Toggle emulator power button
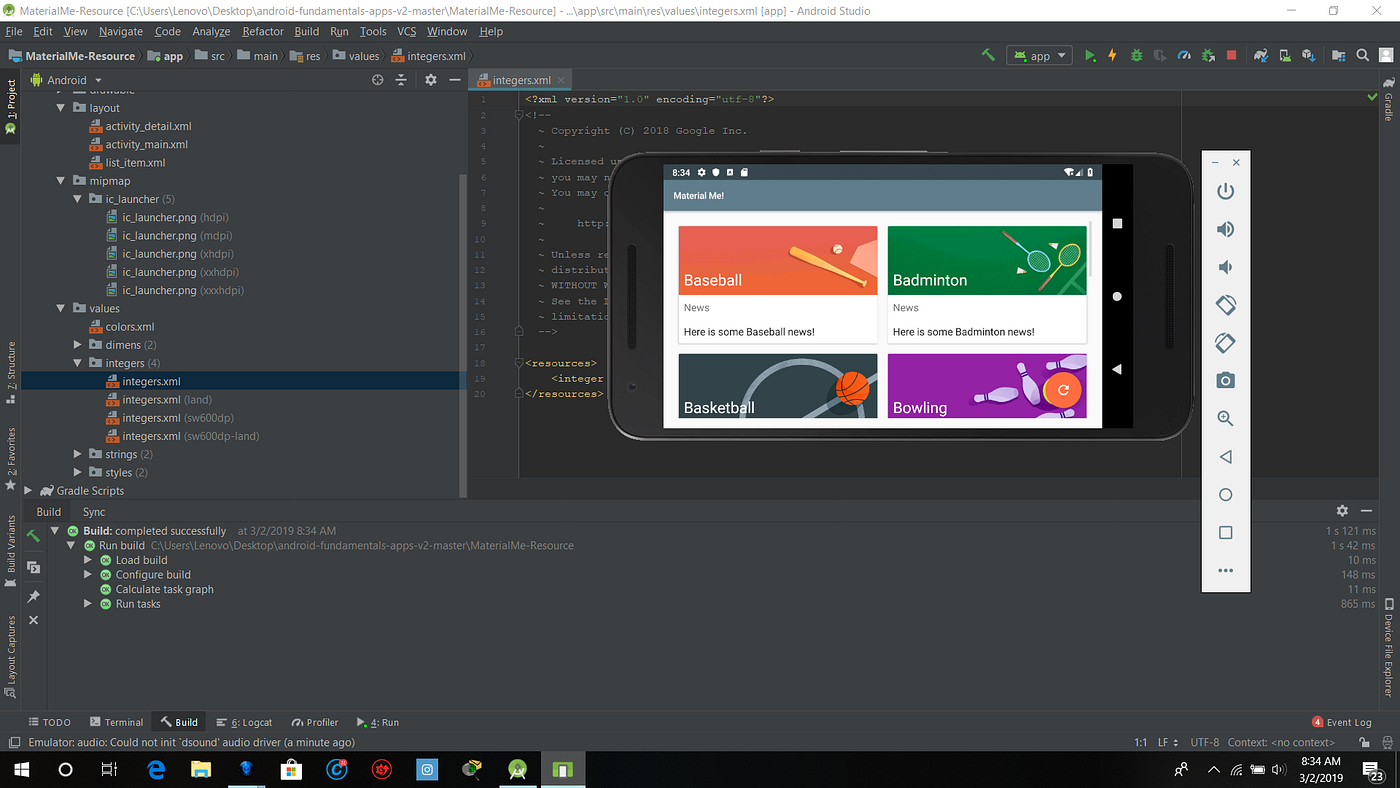The height and width of the screenshot is (788, 1400). (x=1225, y=190)
